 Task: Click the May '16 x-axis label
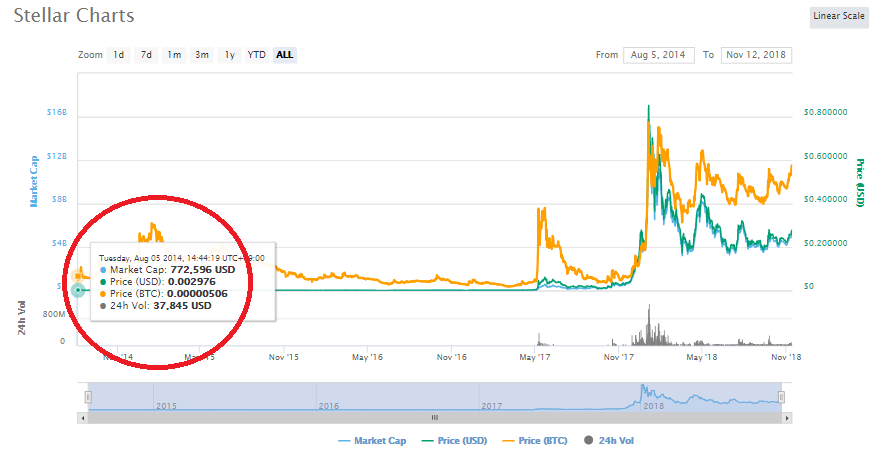(367, 357)
